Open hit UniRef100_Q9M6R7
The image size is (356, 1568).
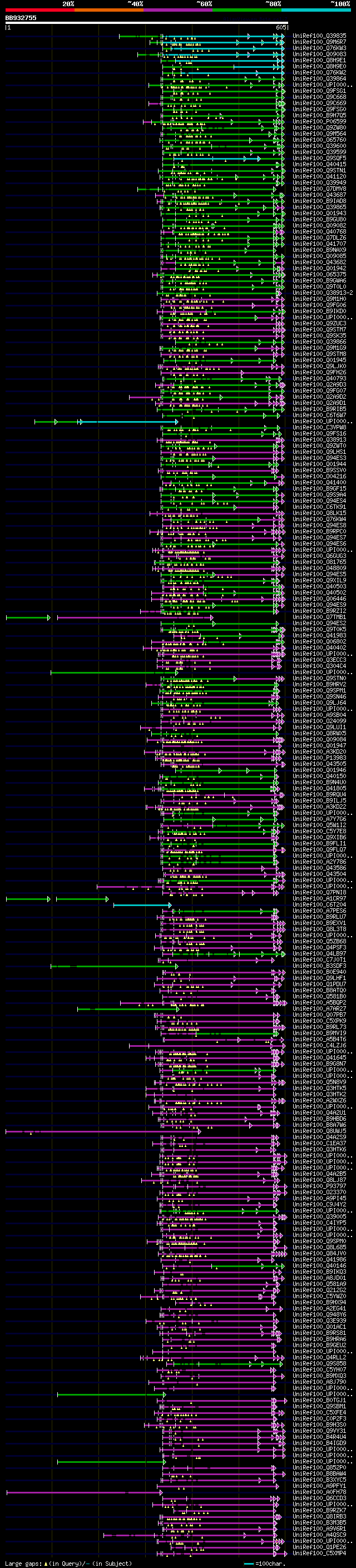[319, 42]
